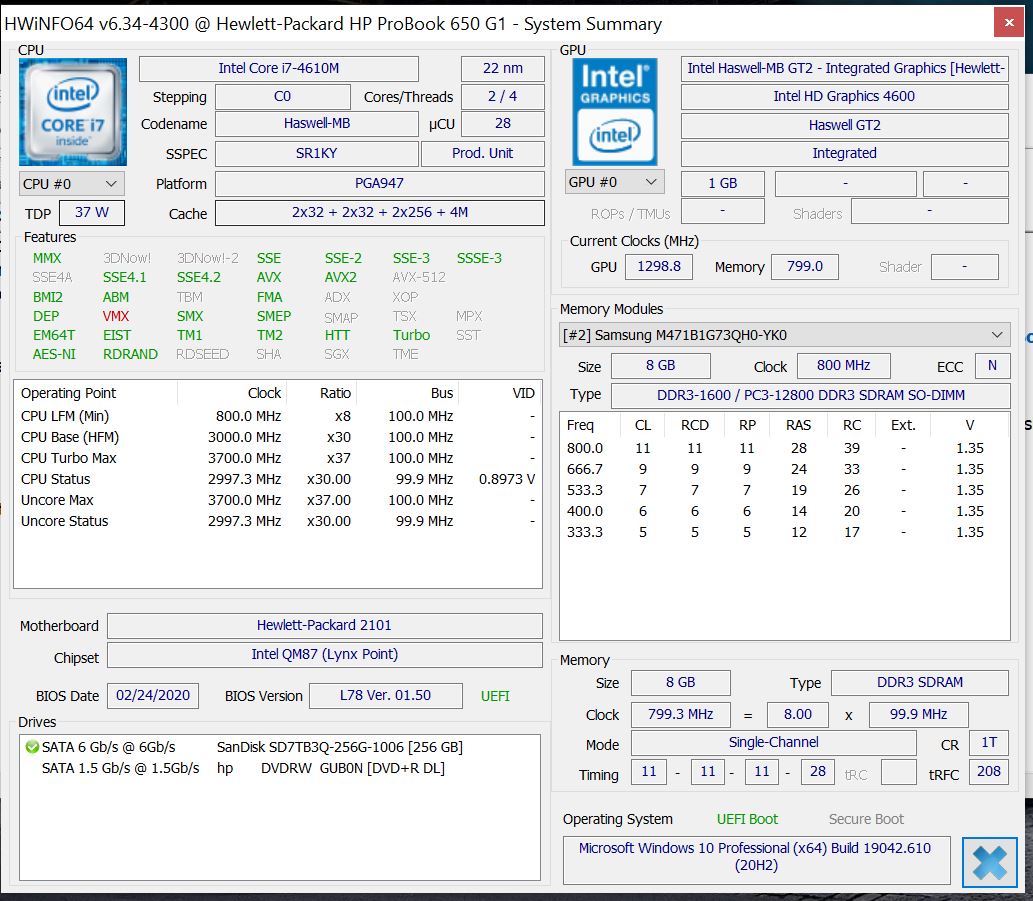The width and height of the screenshot is (1033, 901).
Task: Open the GPU #0 selector dropdown
Action: [614, 182]
